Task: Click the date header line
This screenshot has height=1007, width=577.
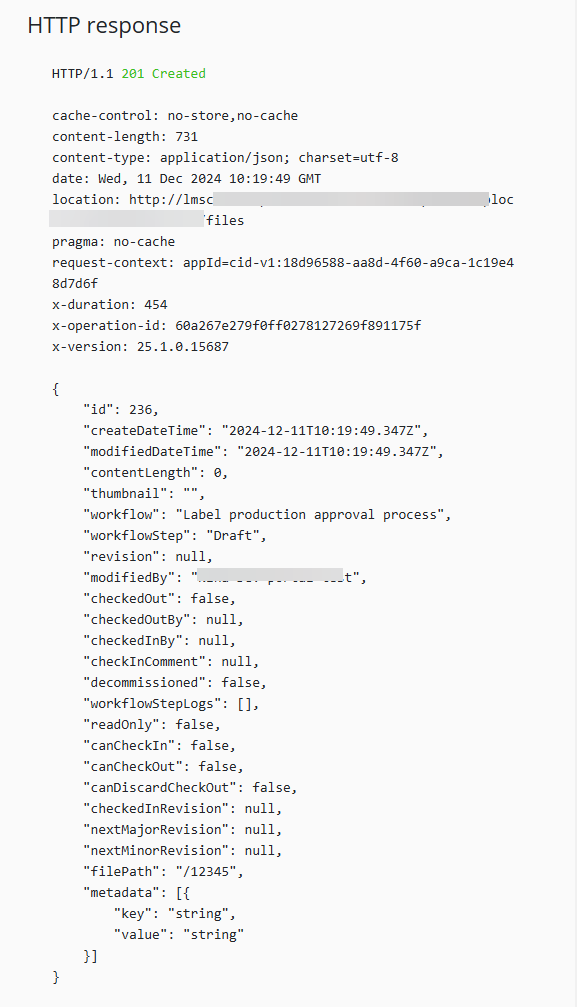Action: tap(186, 179)
